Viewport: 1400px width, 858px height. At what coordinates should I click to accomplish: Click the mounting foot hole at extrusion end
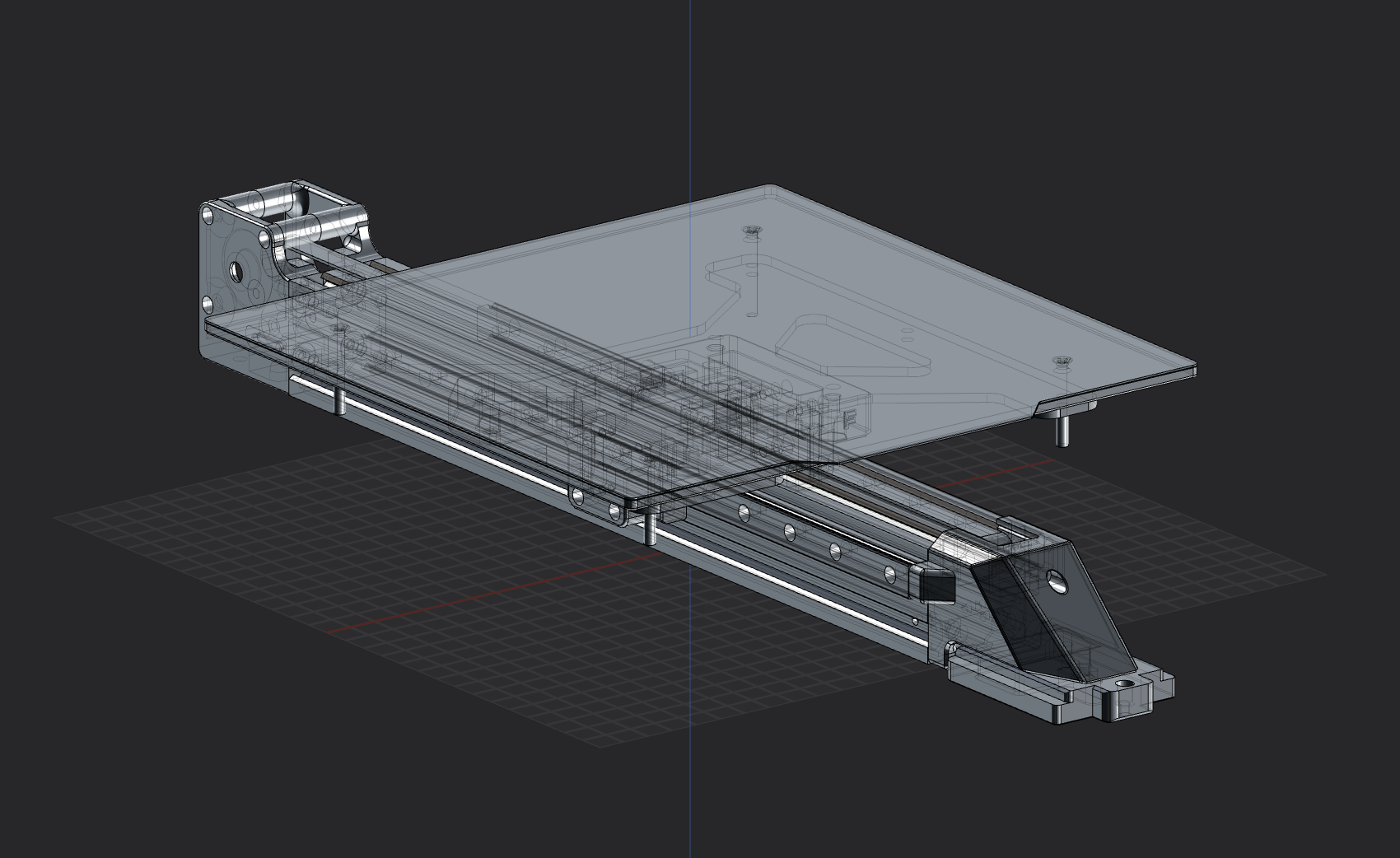(1123, 683)
